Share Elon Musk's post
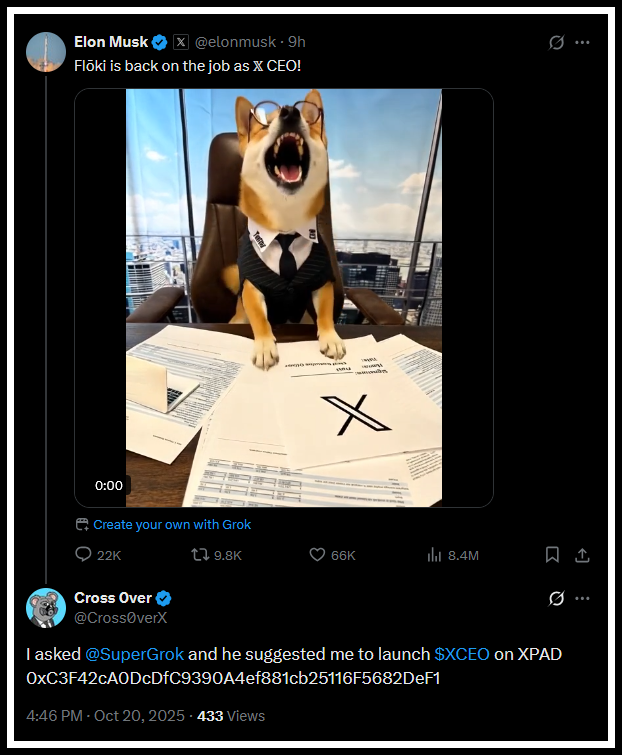Viewport: 622px width, 755px height. [x=583, y=555]
